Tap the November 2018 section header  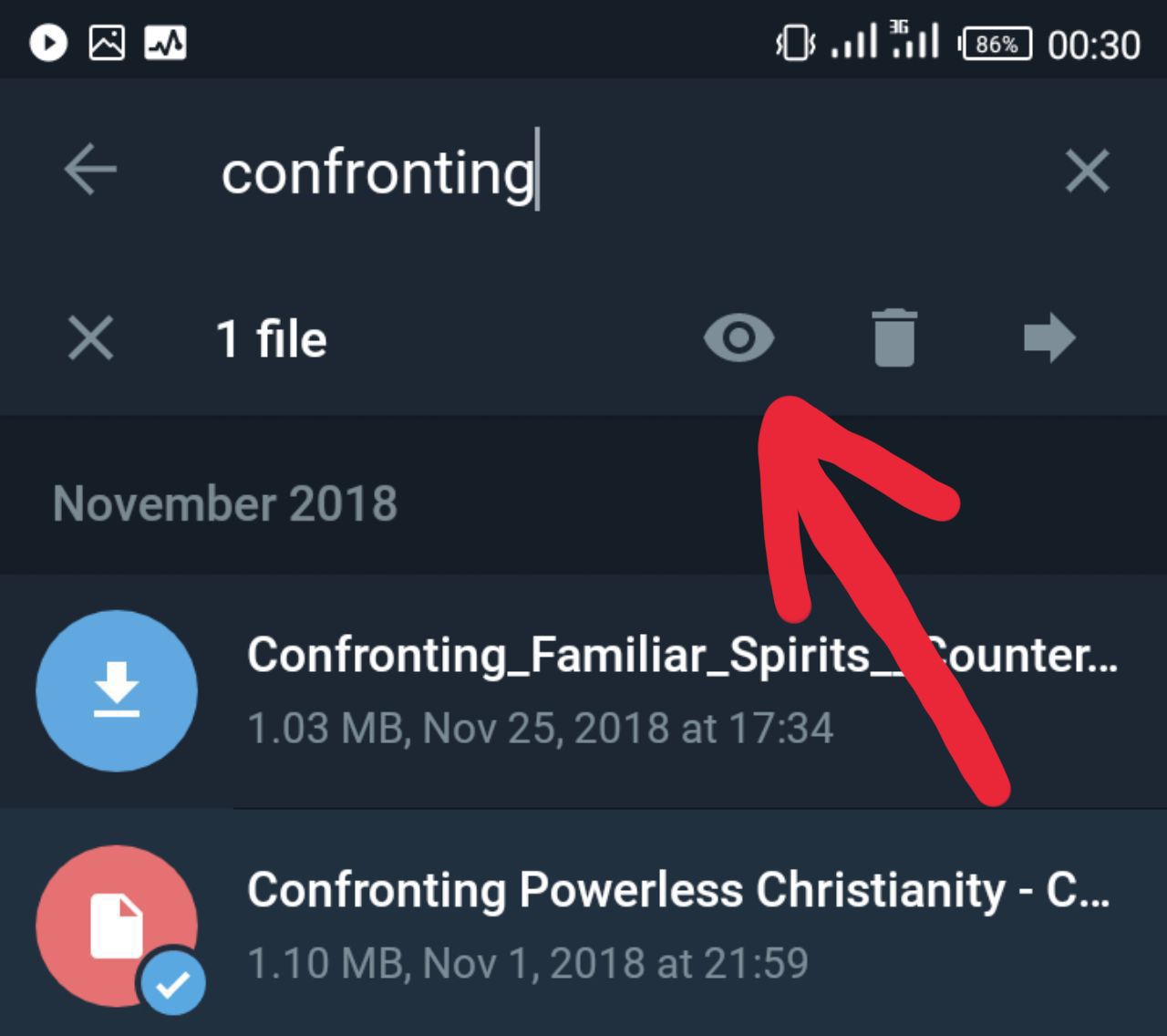(x=225, y=503)
